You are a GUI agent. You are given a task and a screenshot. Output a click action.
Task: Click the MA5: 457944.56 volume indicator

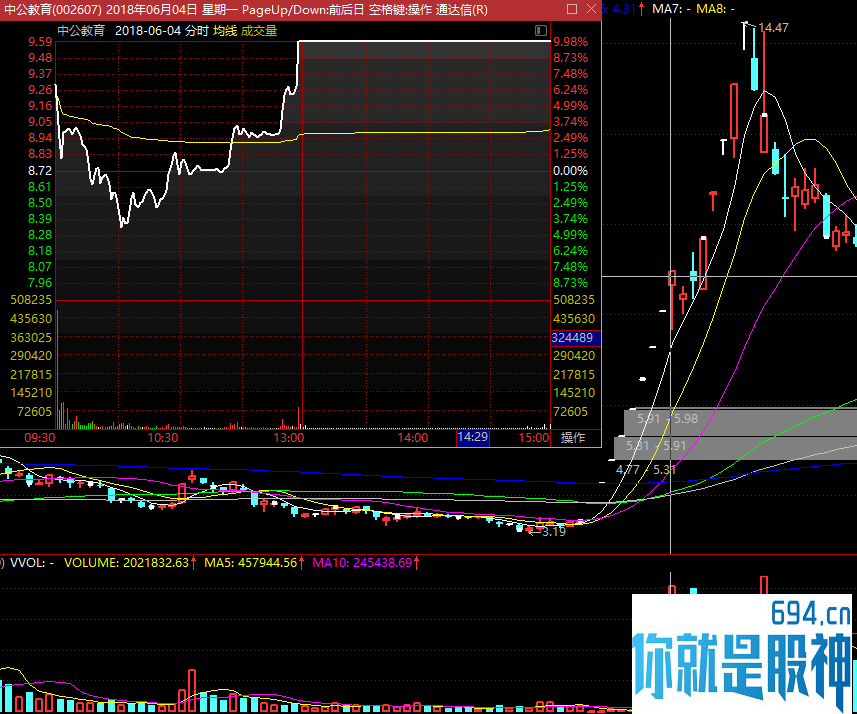tap(254, 563)
